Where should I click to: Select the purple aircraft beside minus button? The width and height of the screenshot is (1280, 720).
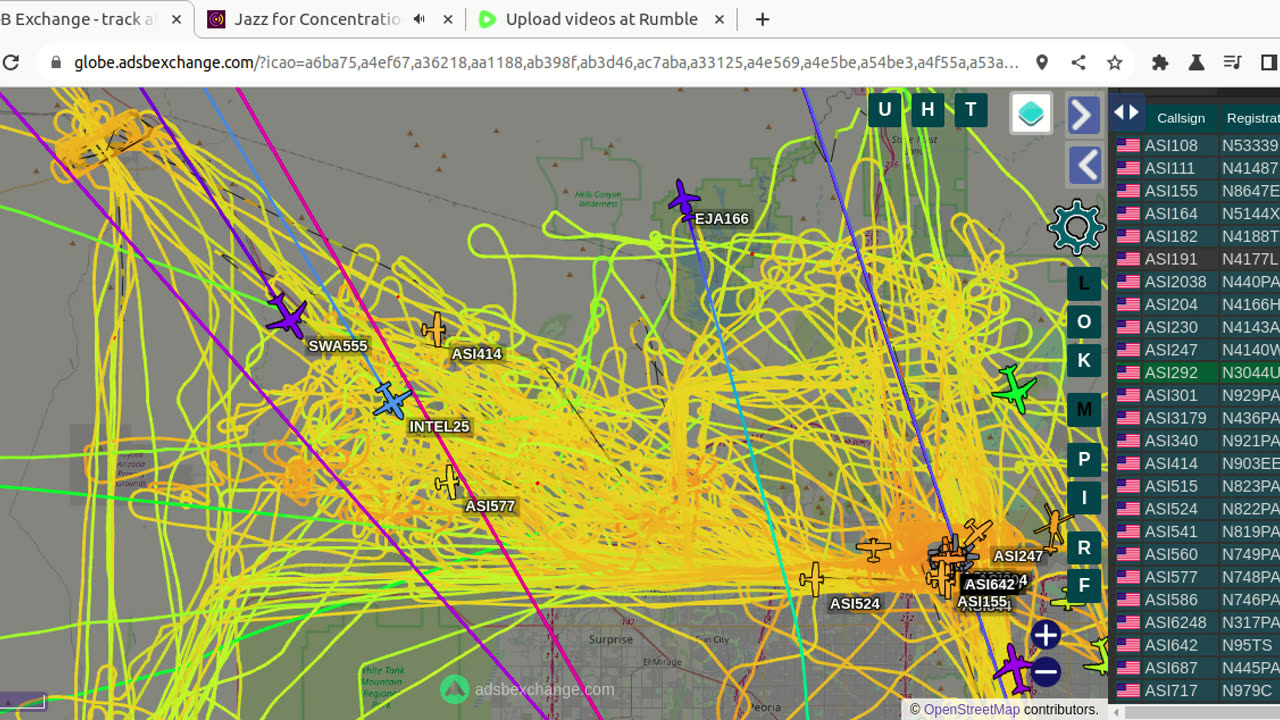coord(1014,669)
